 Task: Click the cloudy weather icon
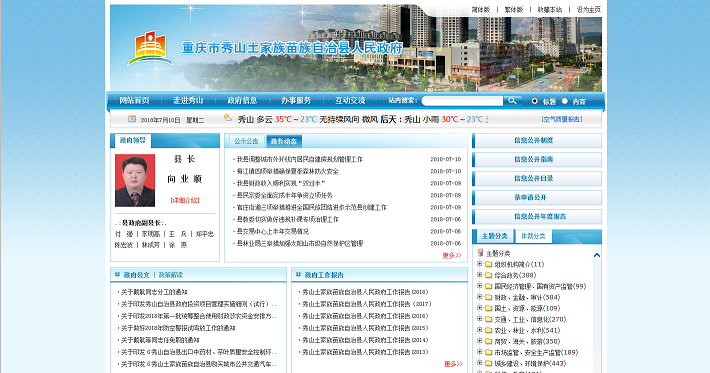click(x=227, y=118)
